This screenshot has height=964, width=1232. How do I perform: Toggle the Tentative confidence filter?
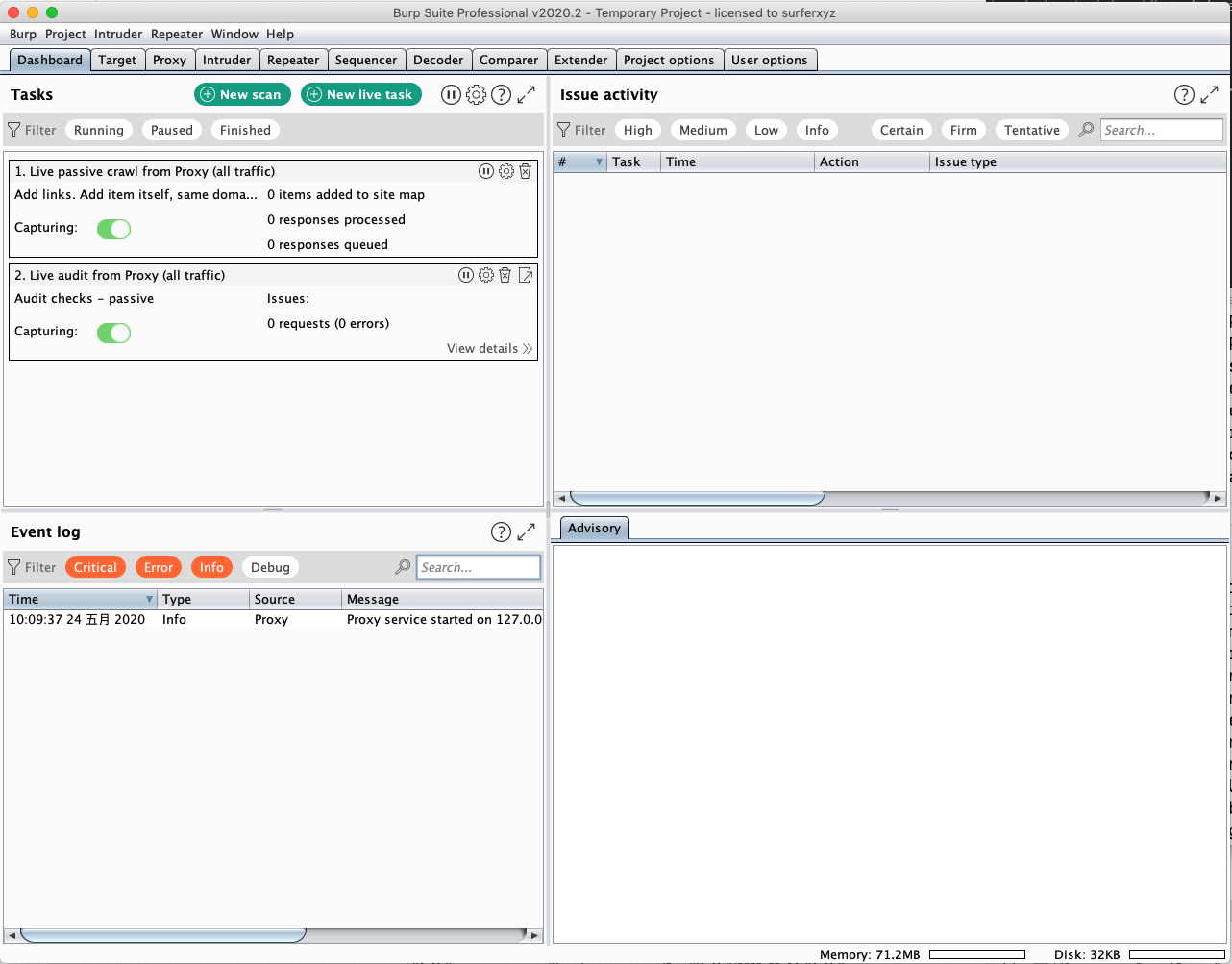click(x=1032, y=130)
